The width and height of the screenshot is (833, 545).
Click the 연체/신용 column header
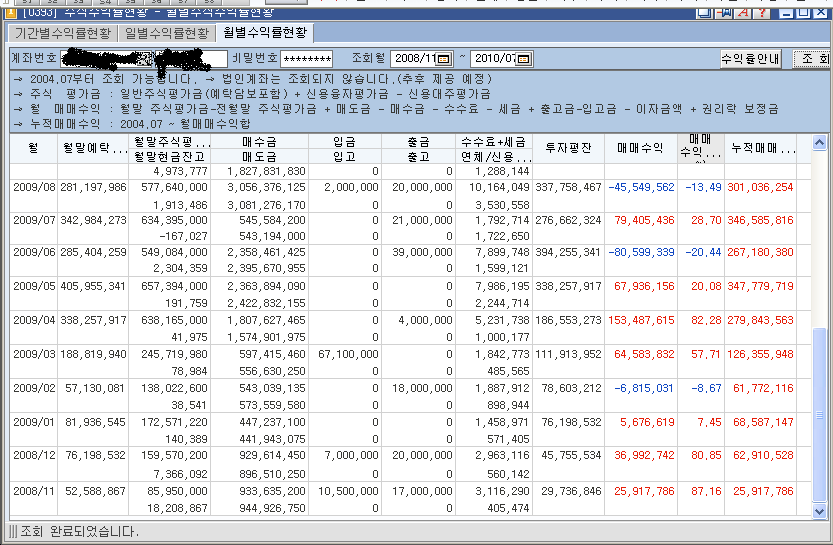pos(494,156)
